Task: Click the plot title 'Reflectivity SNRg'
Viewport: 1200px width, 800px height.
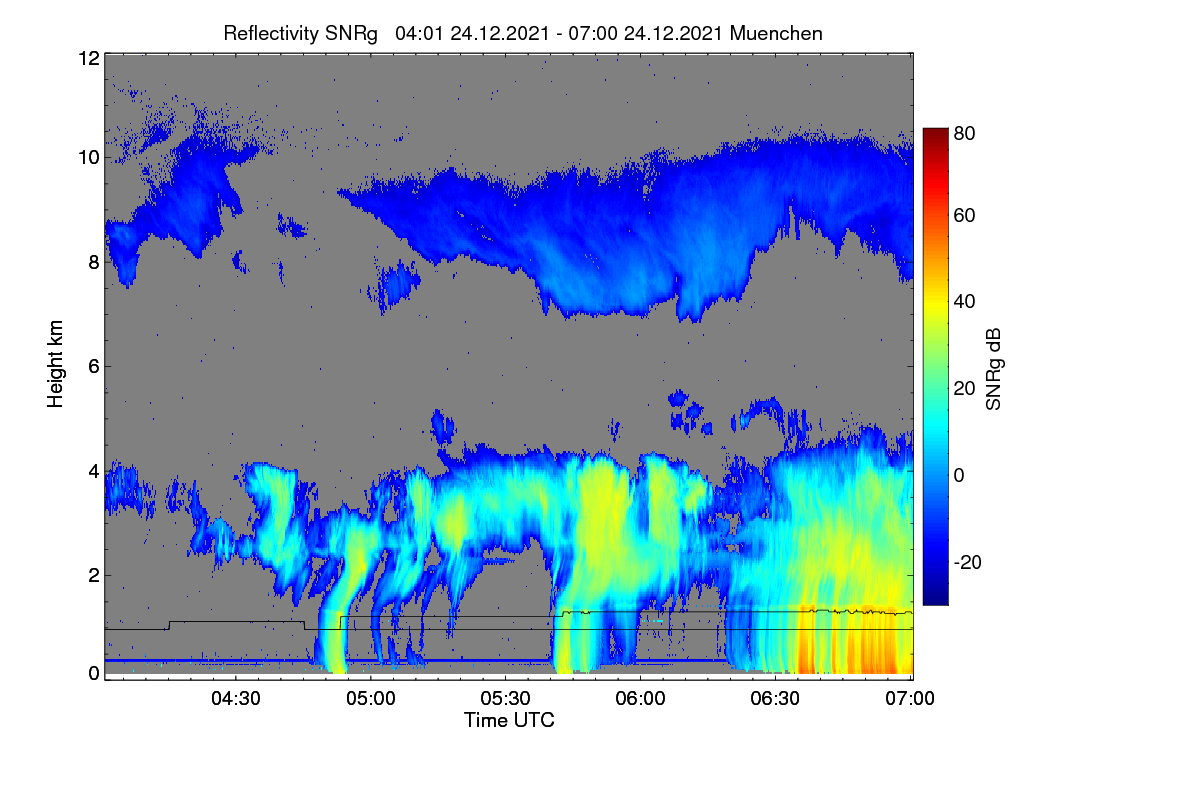Action: 300,33
